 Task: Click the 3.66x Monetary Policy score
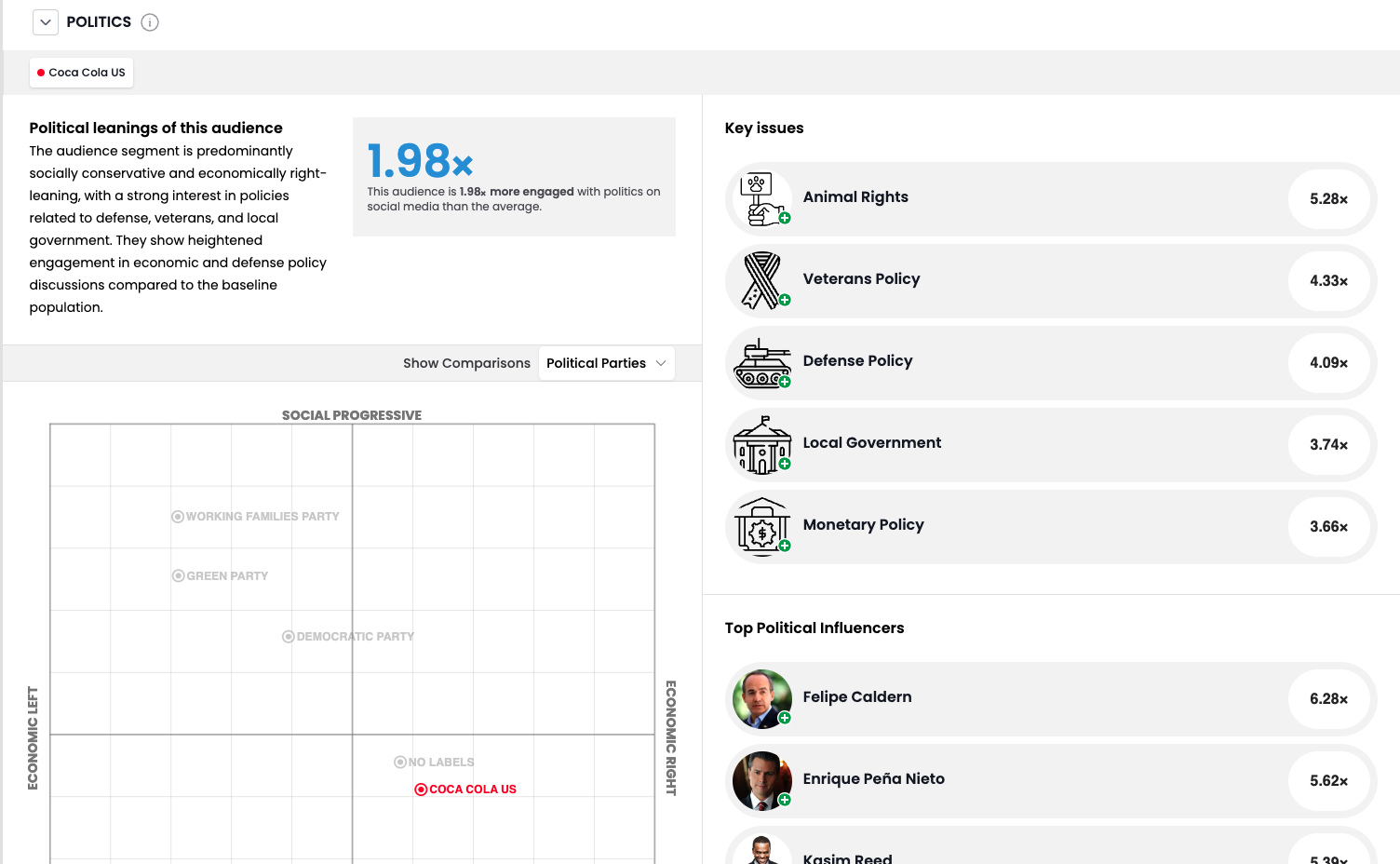point(1328,527)
